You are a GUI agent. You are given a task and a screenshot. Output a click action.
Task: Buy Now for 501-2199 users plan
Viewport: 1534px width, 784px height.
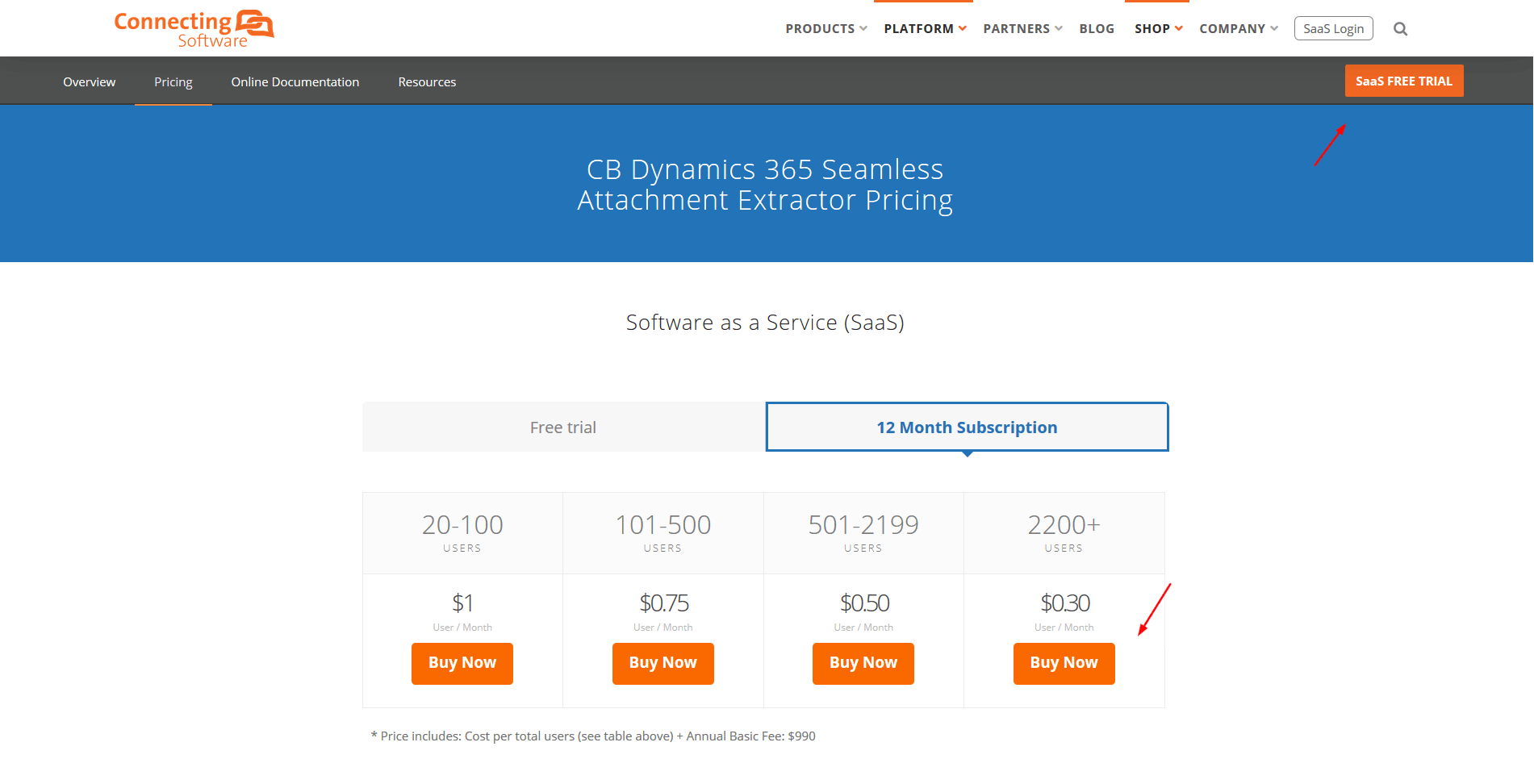(x=863, y=663)
